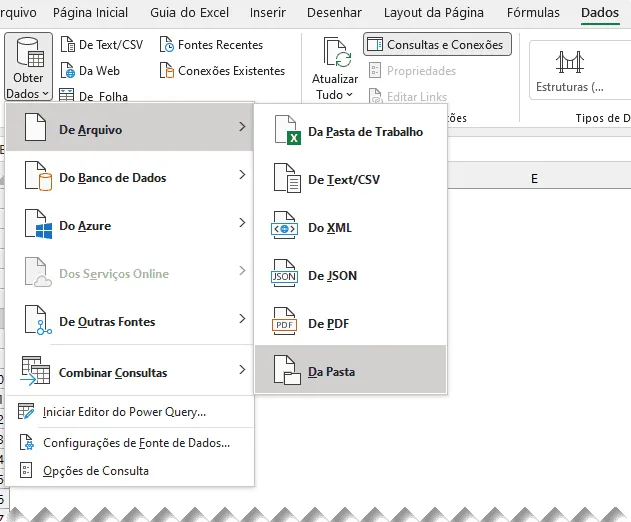
Task: Click the PDF file icon
Action: pos(285,321)
